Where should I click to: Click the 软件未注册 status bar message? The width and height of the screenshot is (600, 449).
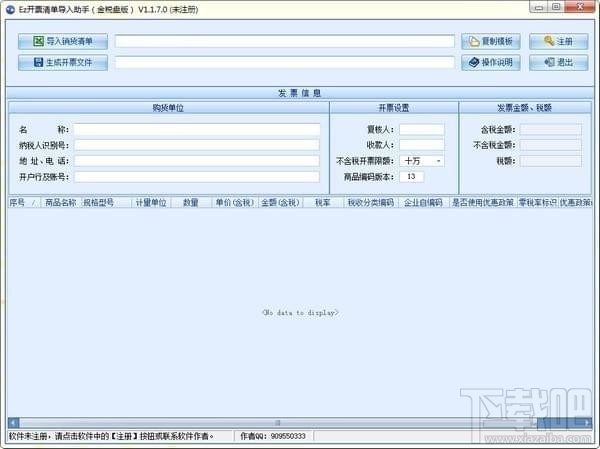[111, 436]
